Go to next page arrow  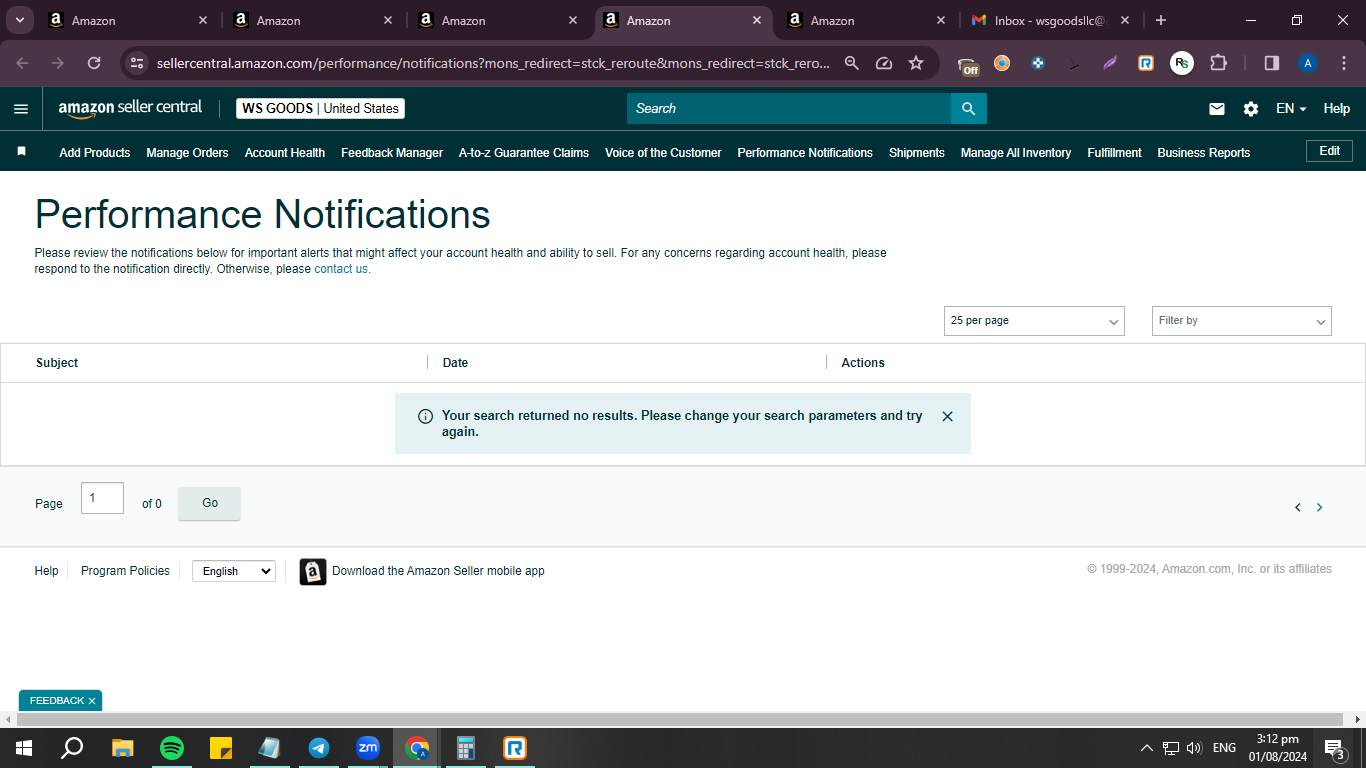coord(1319,507)
